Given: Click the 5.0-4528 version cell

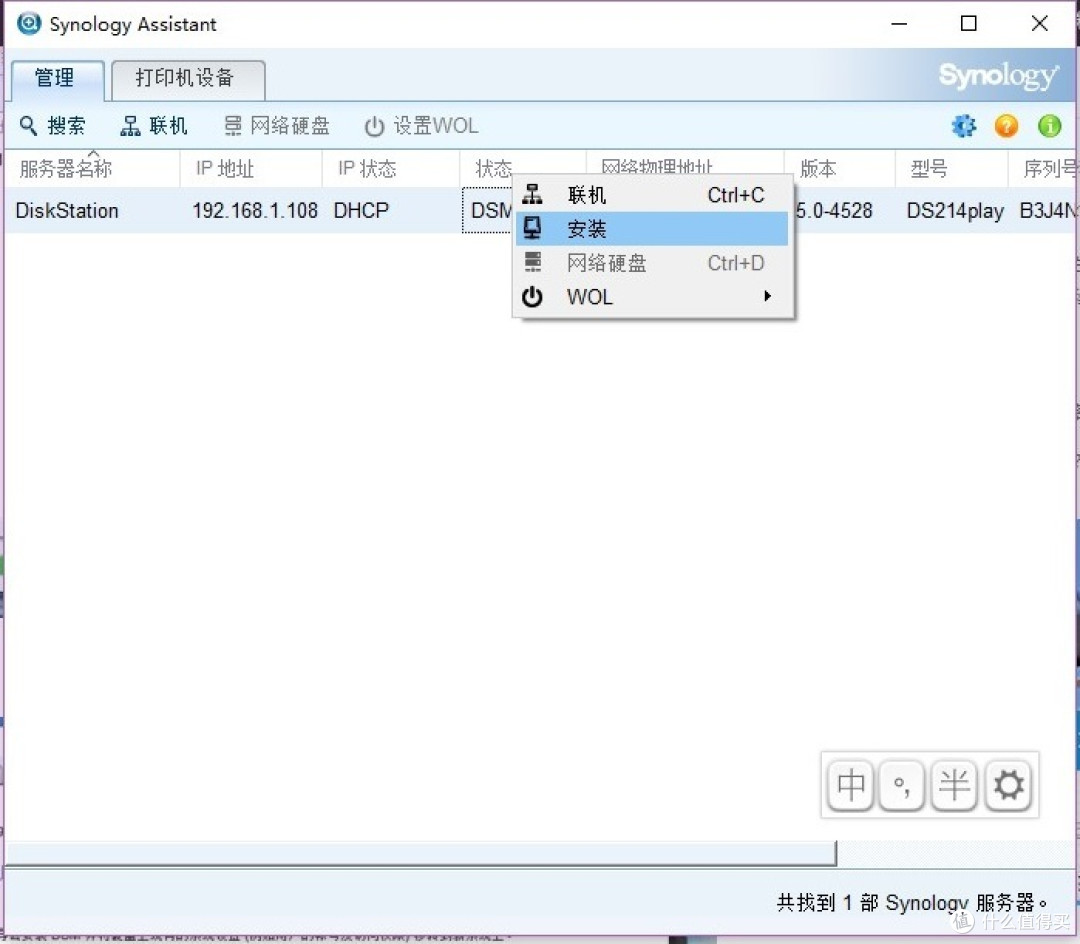Looking at the screenshot, I should pos(834,211).
